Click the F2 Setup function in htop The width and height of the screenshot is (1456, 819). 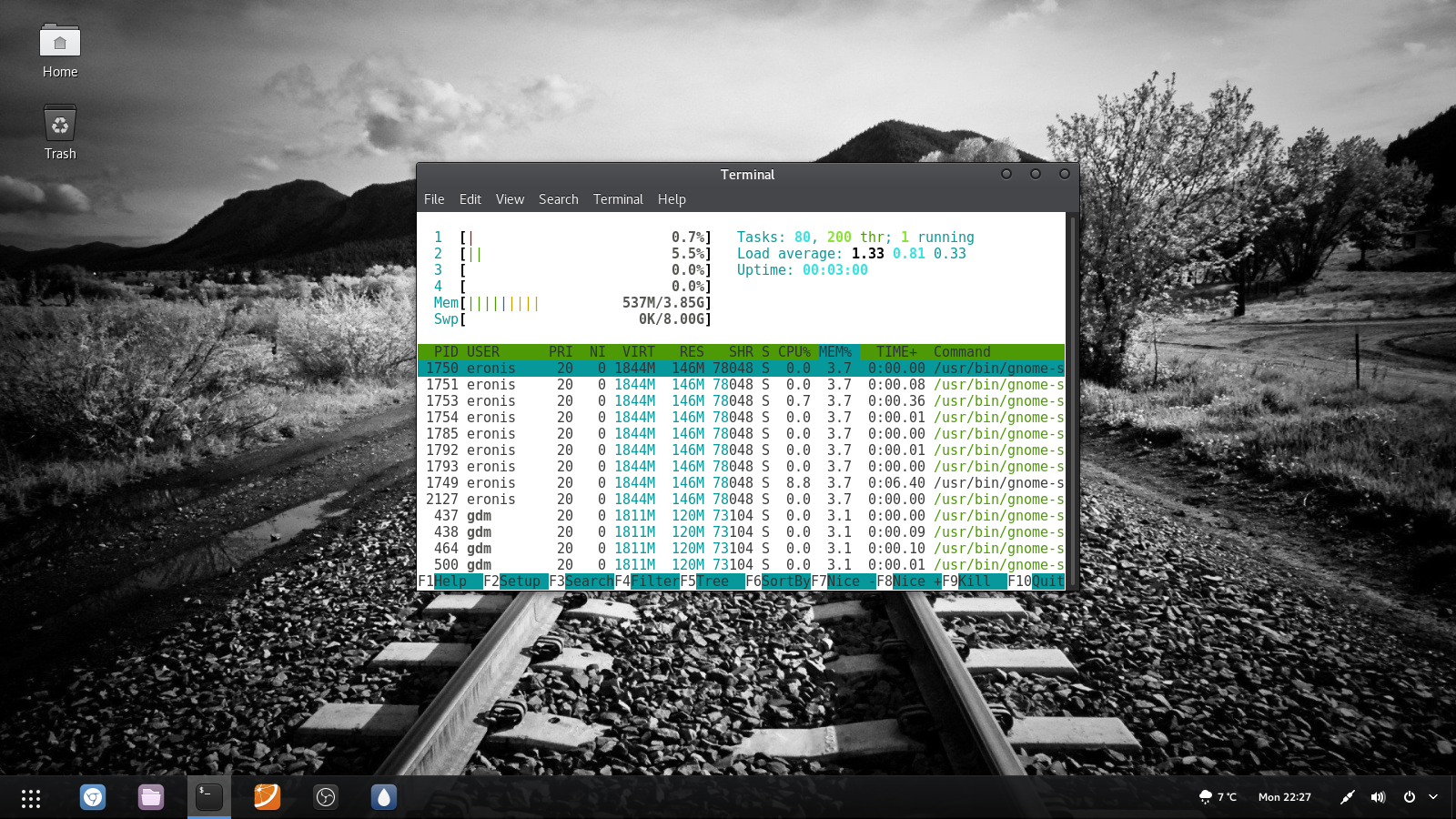pyautogui.click(x=516, y=581)
